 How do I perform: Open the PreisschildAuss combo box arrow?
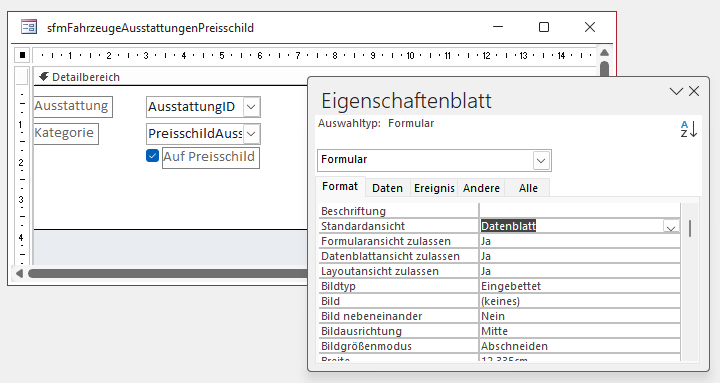point(251,134)
